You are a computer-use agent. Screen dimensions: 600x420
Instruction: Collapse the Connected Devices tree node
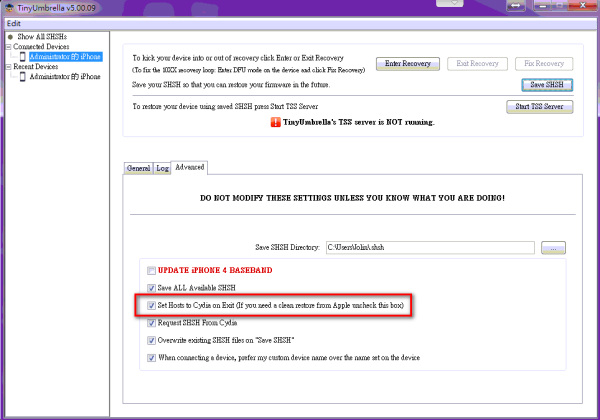[x=6, y=47]
